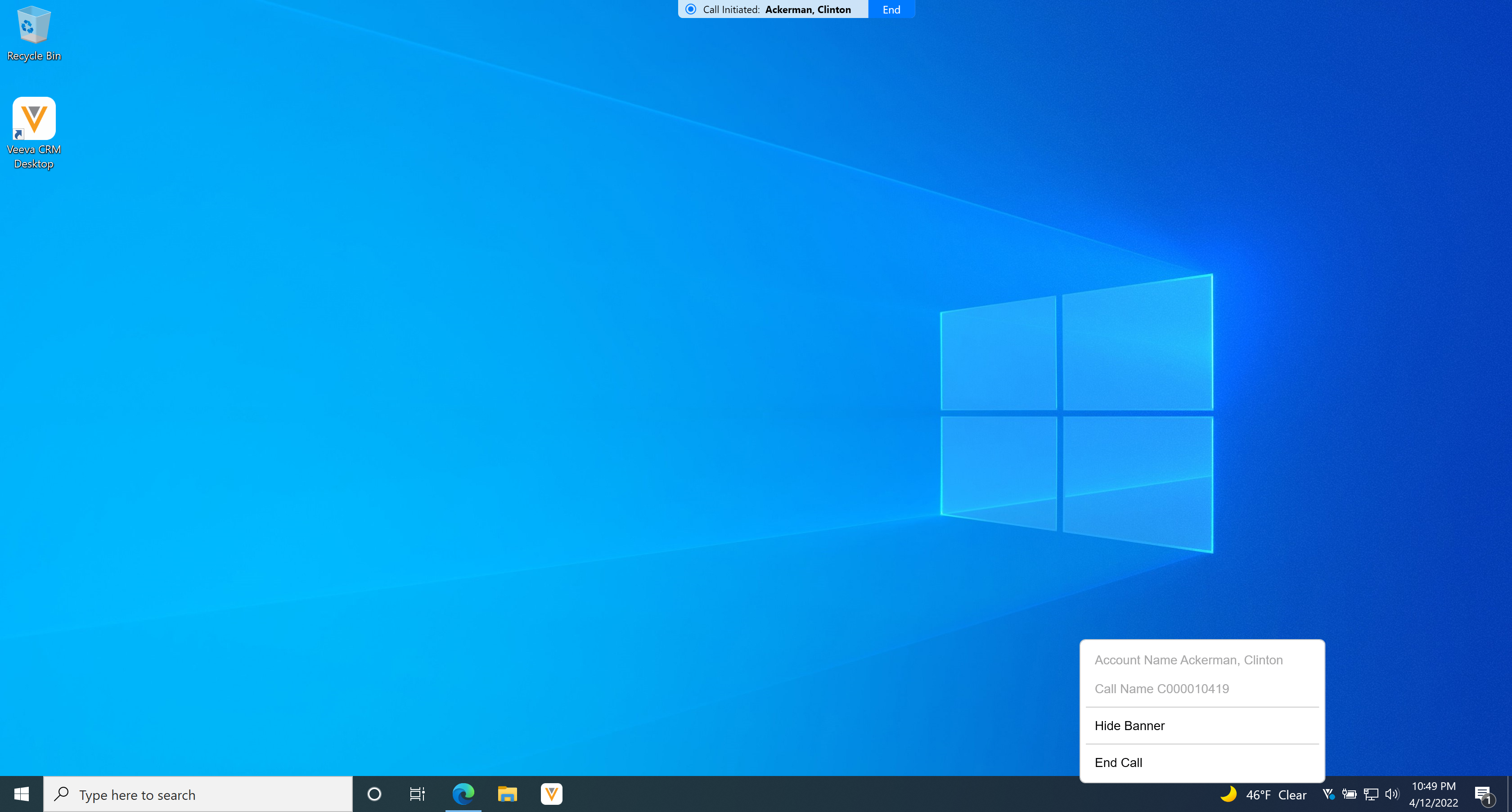Viewport: 1512px width, 812px height.
Task: Click the Cortana circle icon
Action: coord(374,794)
